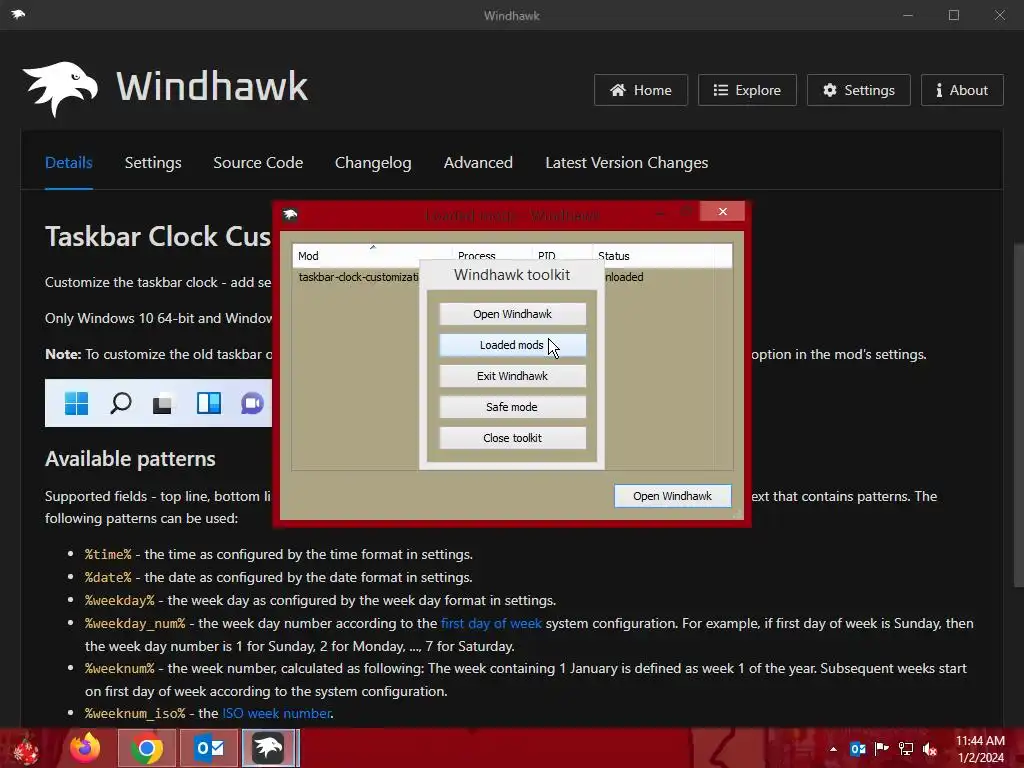Viewport: 1024px width, 768px height.
Task: Open Windhawk Settings from the header
Action: (858, 90)
